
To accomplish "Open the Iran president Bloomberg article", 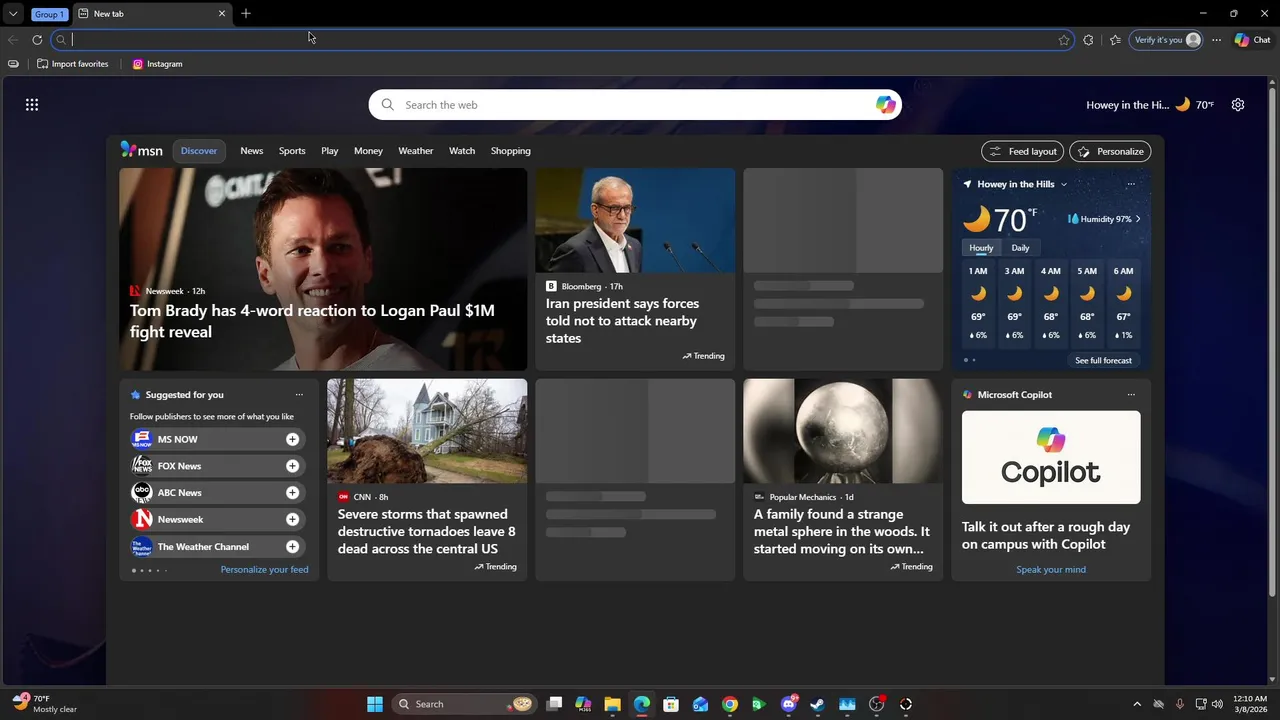I will [x=635, y=270].
